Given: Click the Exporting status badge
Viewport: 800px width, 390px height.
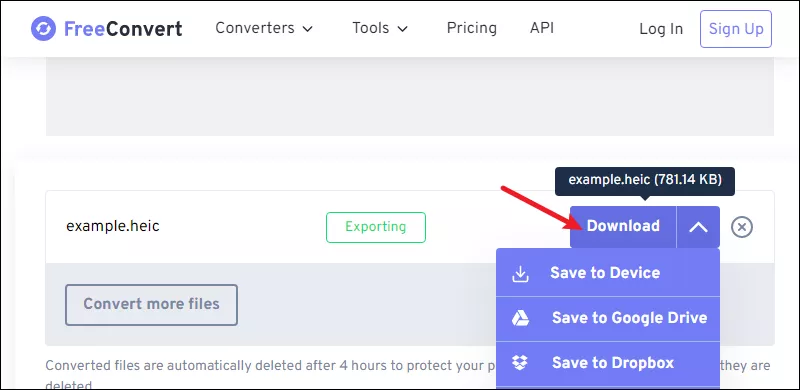Looking at the screenshot, I should tap(376, 227).
